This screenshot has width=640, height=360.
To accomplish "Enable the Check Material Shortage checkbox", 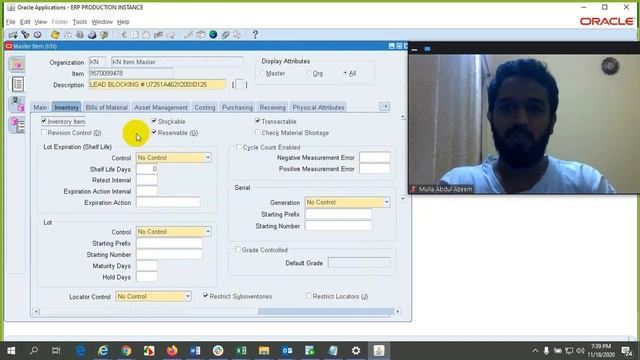I will (x=258, y=132).
